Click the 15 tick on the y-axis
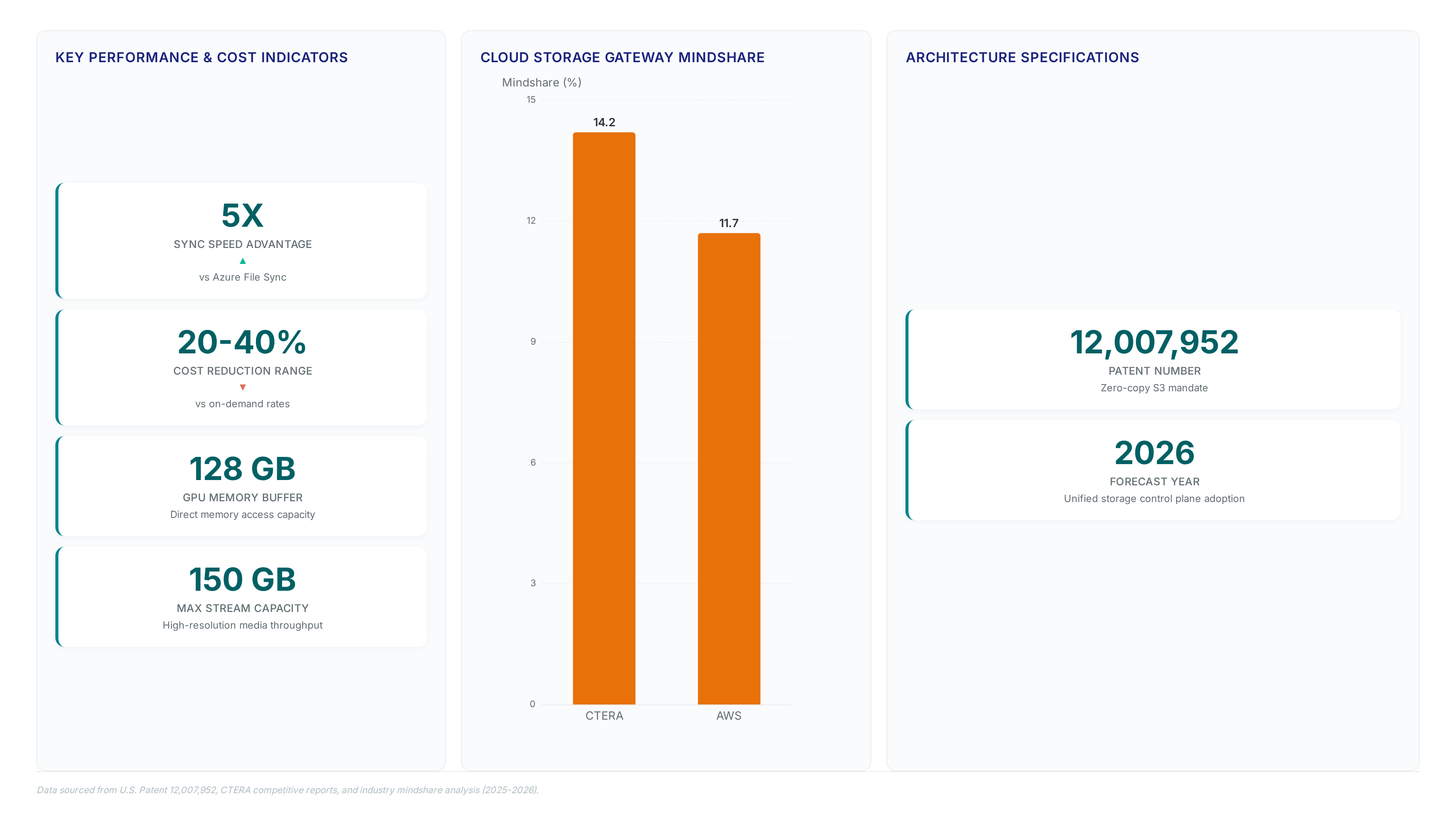The height and width of the screenshot is (819, 1456). click(531, 100)
